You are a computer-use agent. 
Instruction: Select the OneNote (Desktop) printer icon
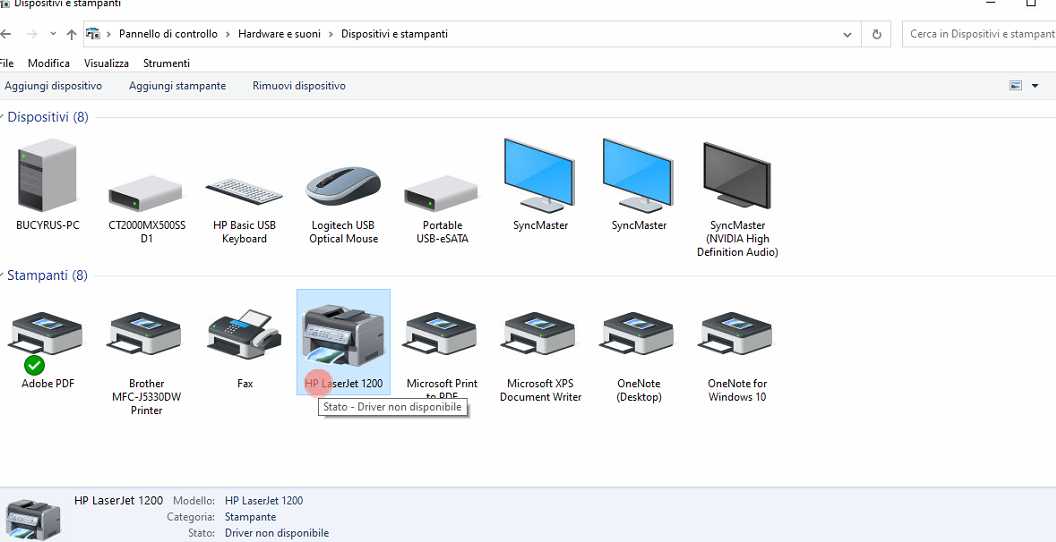[638, 334]
